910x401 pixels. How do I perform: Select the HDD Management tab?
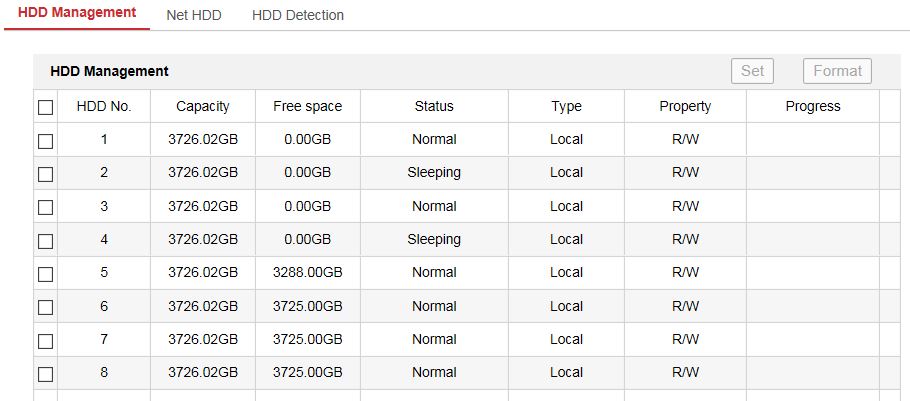[77, 13]
